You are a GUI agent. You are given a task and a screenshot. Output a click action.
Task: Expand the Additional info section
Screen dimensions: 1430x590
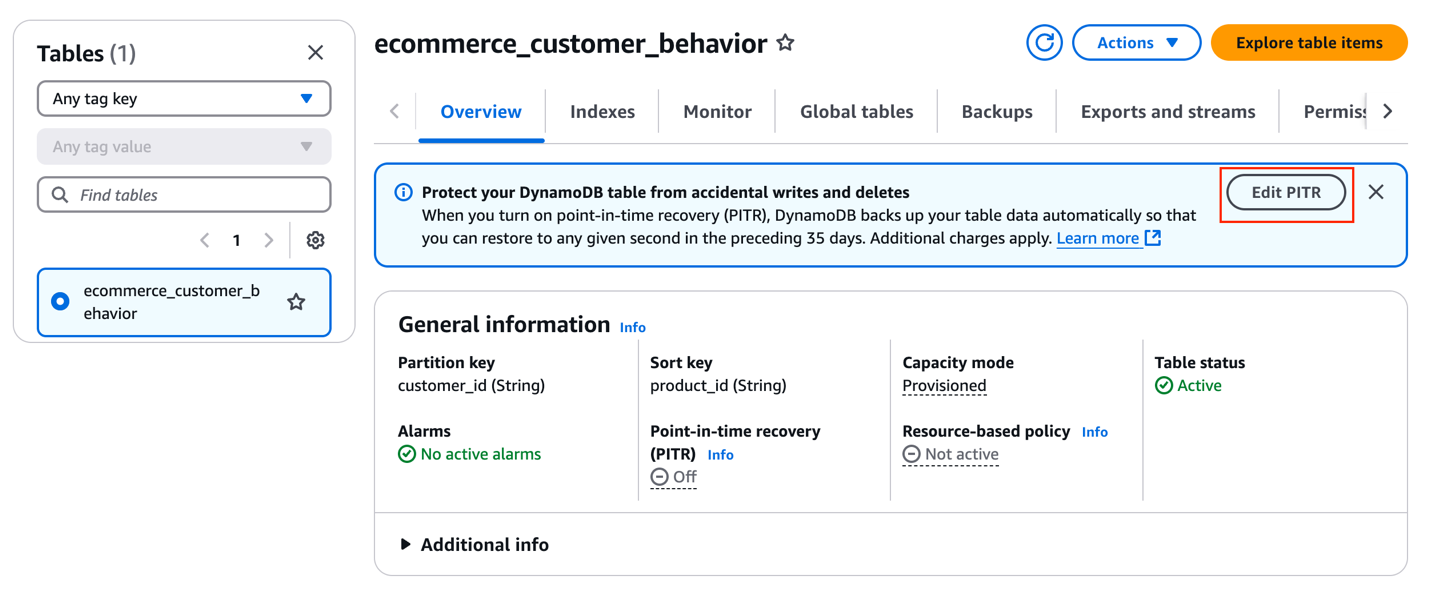[x=474, y=544]
